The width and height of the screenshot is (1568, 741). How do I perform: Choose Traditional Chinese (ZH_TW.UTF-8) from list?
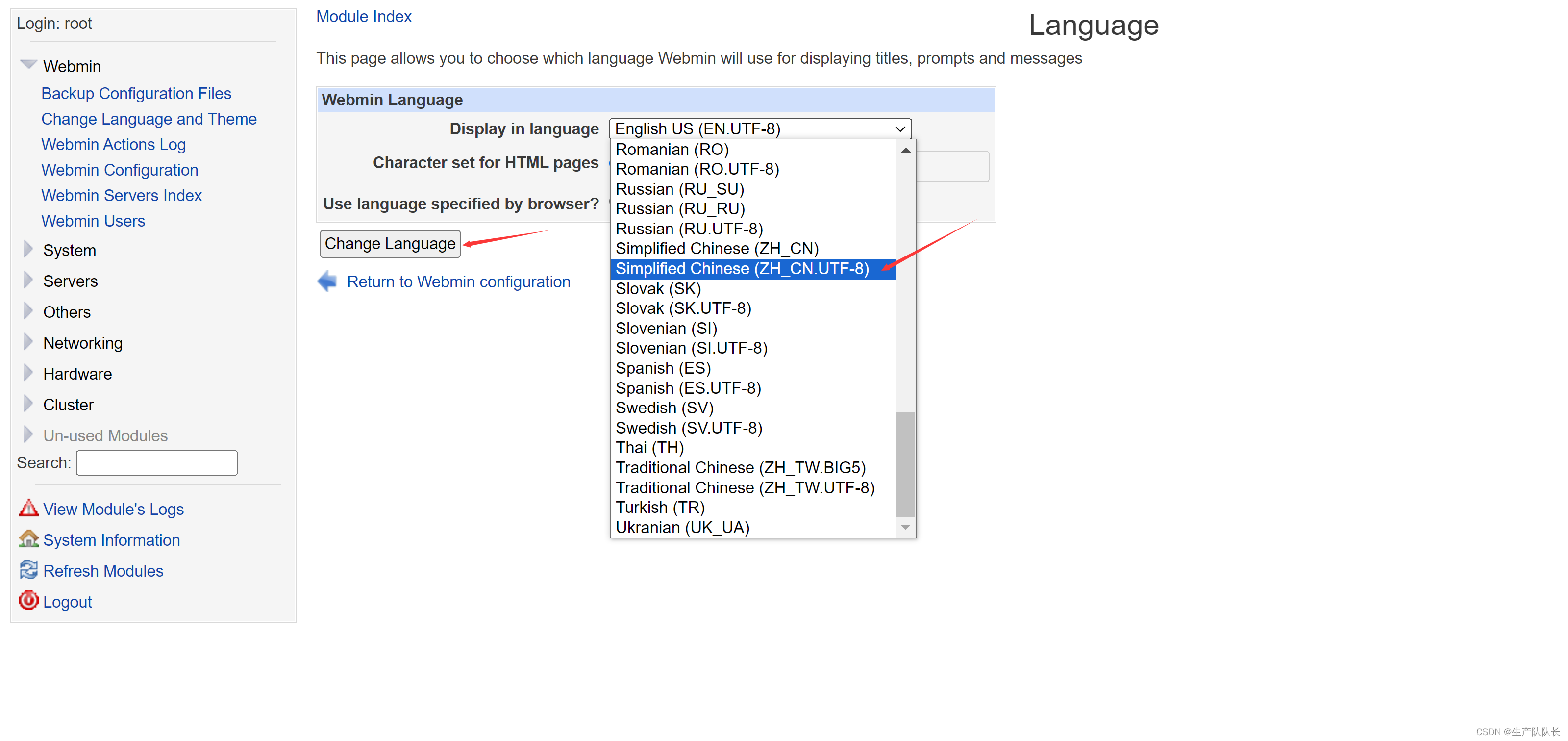point(745,488)
